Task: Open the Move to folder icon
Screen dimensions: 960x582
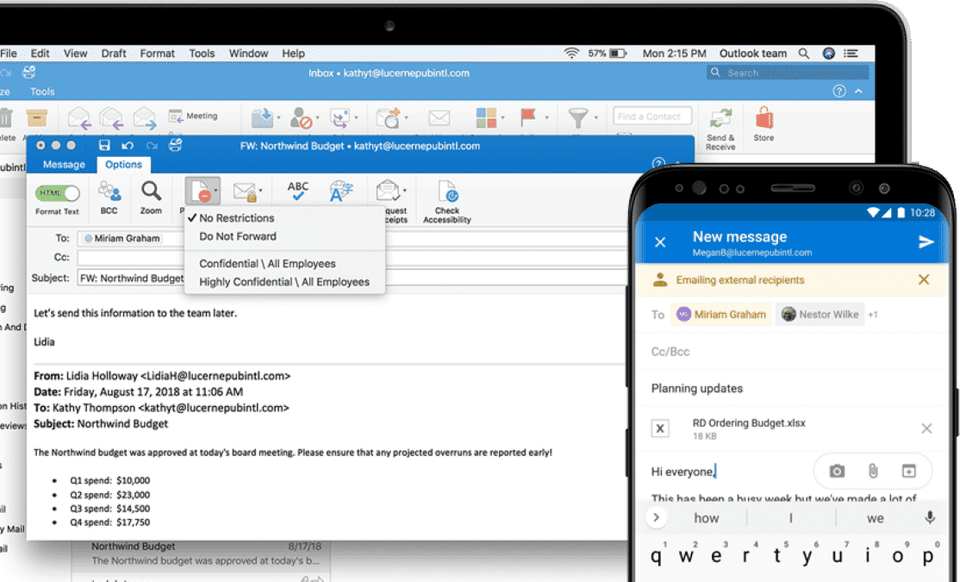Action: (x=262, y=118)
